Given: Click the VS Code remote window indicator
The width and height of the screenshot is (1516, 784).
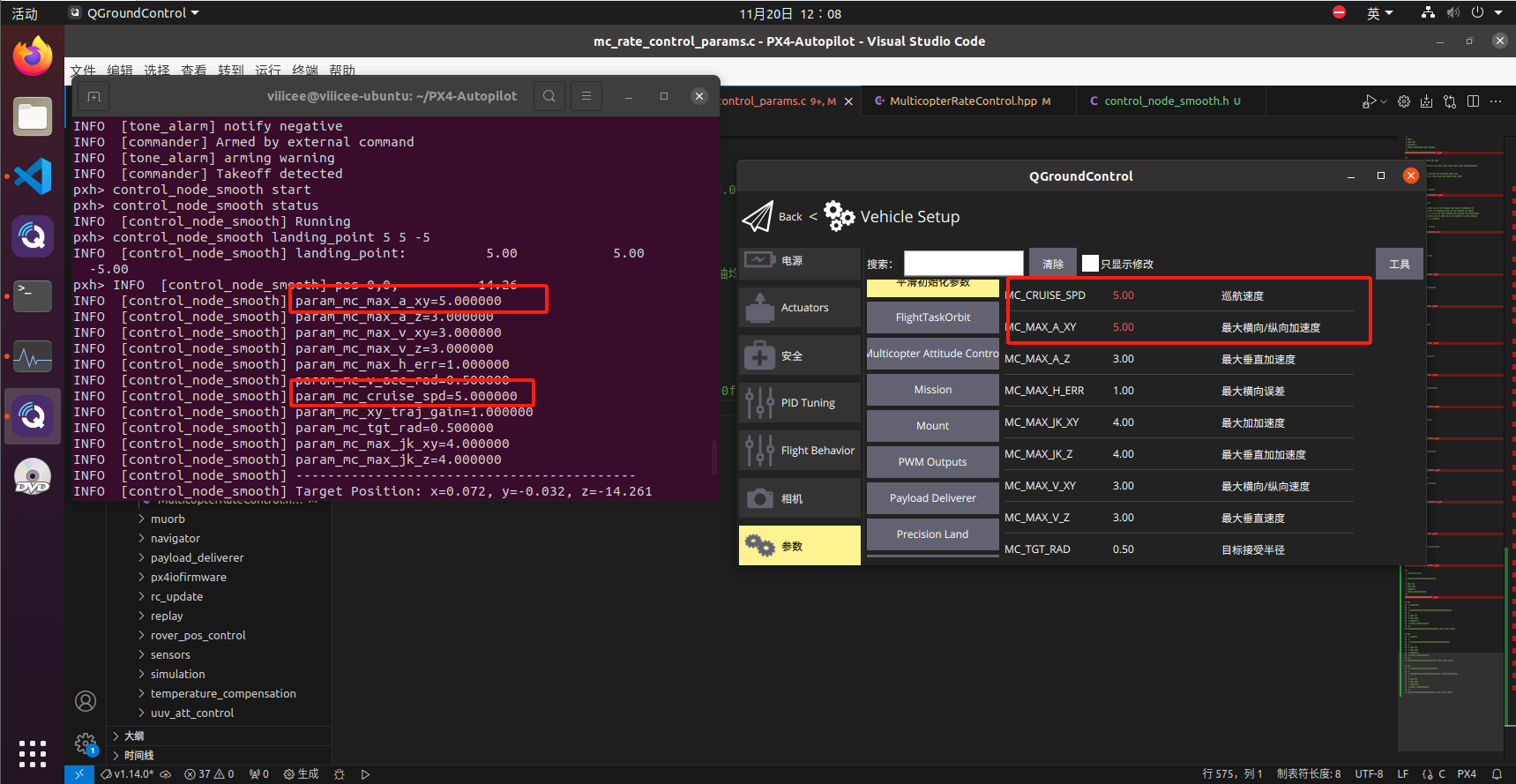Looking at the screenshot, I should coord(79,774).
